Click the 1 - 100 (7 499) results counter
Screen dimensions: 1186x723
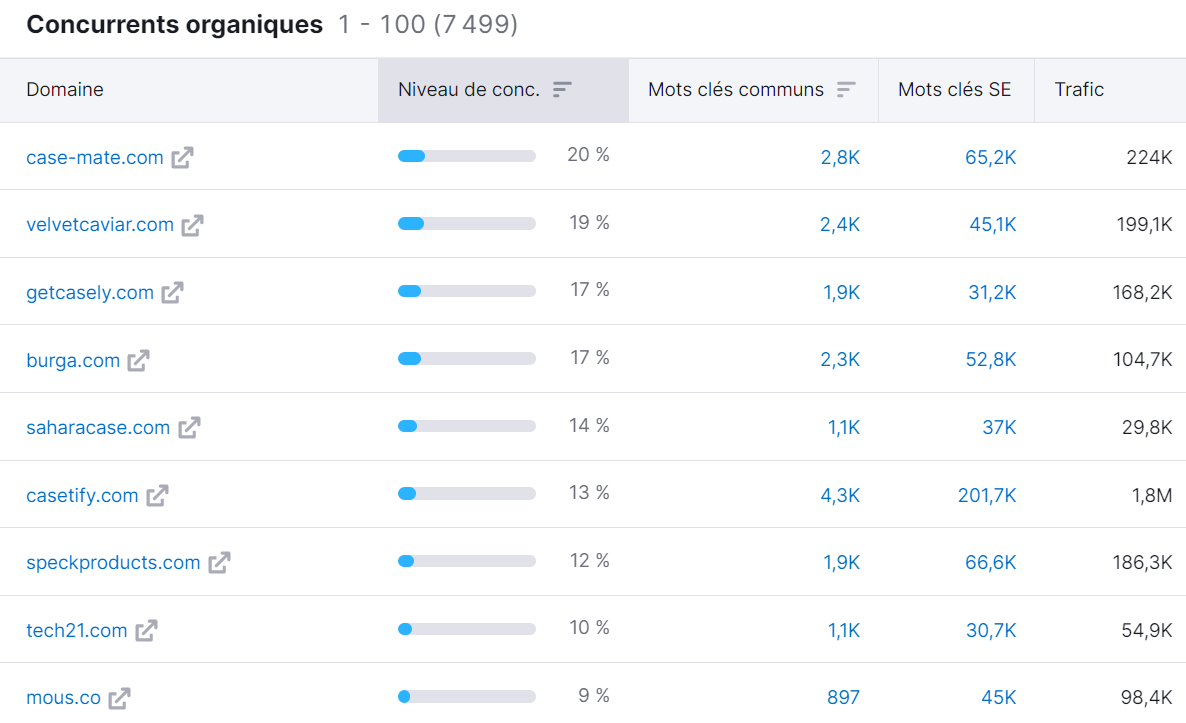424,25
